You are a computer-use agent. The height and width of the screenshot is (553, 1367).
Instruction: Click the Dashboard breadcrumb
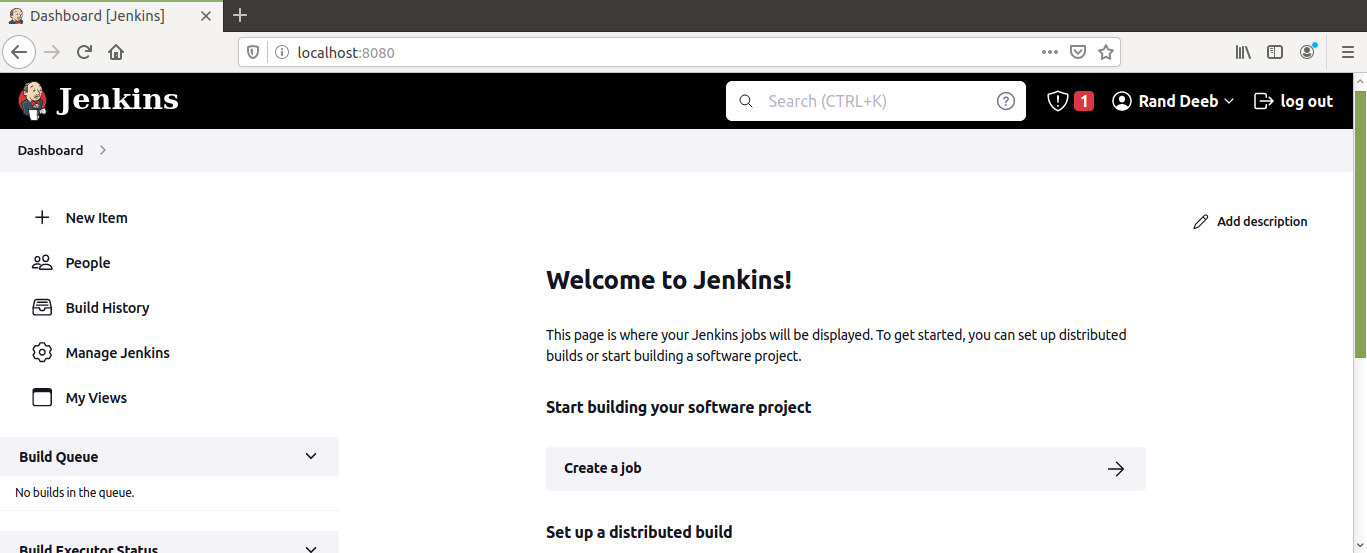coord(50,150)
